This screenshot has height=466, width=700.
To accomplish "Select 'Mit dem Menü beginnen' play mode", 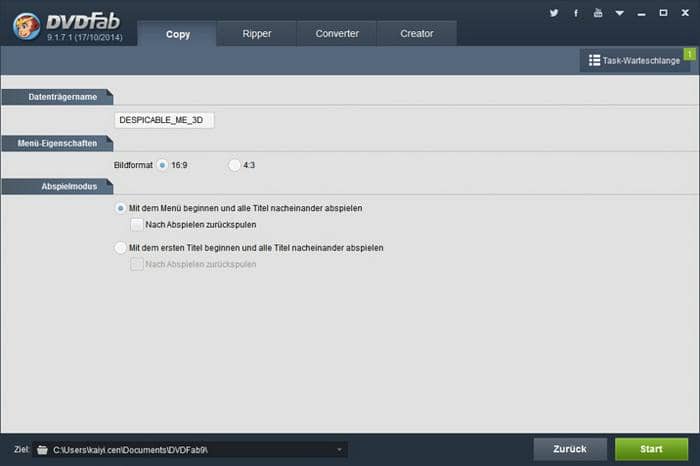I will [121, 208].
